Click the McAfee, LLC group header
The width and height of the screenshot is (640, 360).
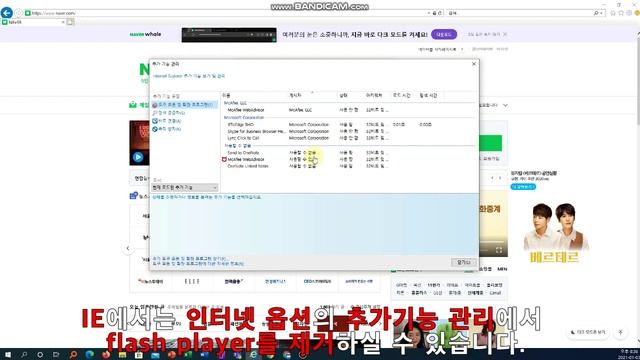click(235, 103)
